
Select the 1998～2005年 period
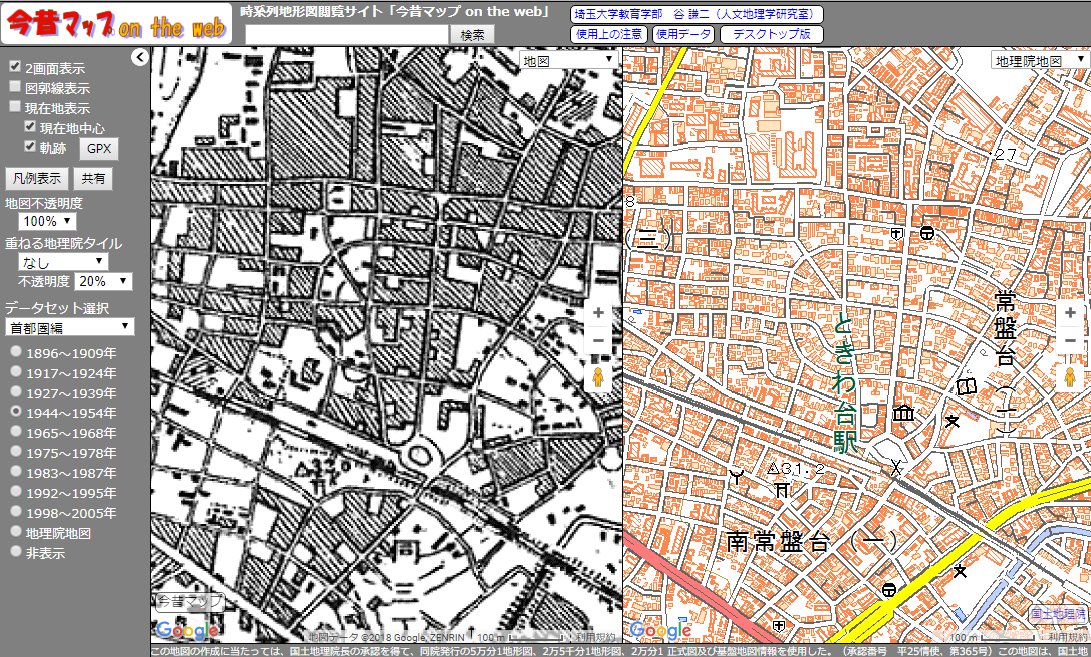(15, 512)
